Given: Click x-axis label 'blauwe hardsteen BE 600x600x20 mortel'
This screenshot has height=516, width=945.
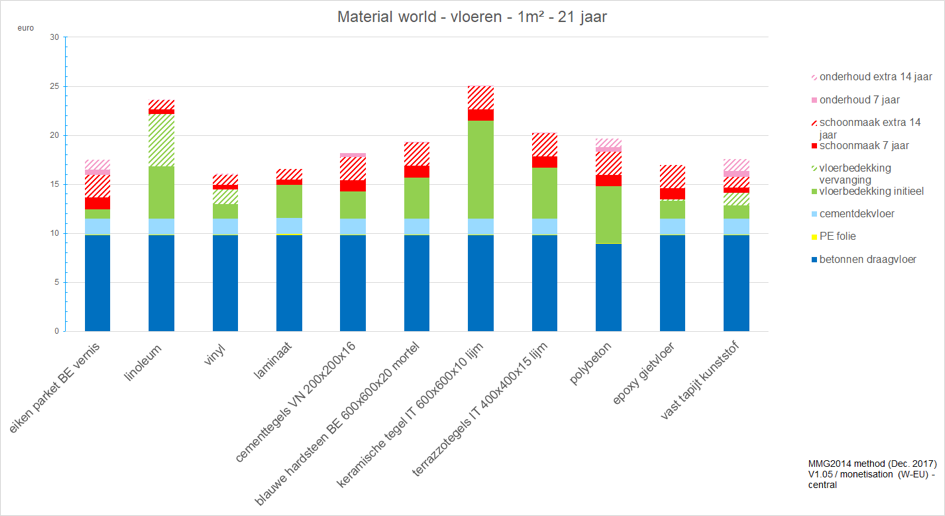Looking at the screenshot, I should coord(337,424).
